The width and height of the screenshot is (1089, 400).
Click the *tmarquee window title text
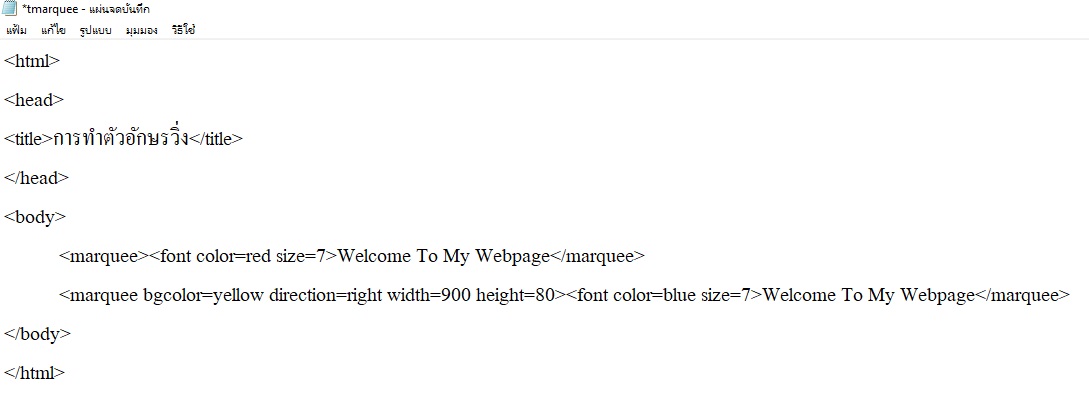85,9
